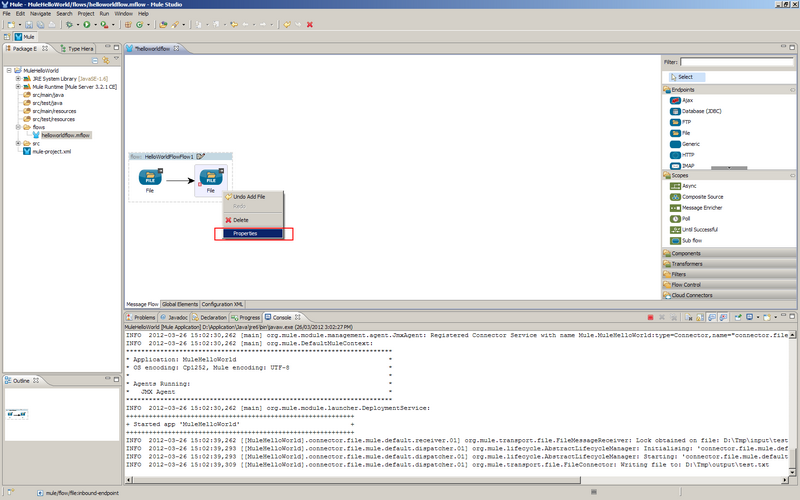Open the dropdown arrow next to Debug icon
The width and height of the screenshot is (800, 500).
[x=77, y=24]
